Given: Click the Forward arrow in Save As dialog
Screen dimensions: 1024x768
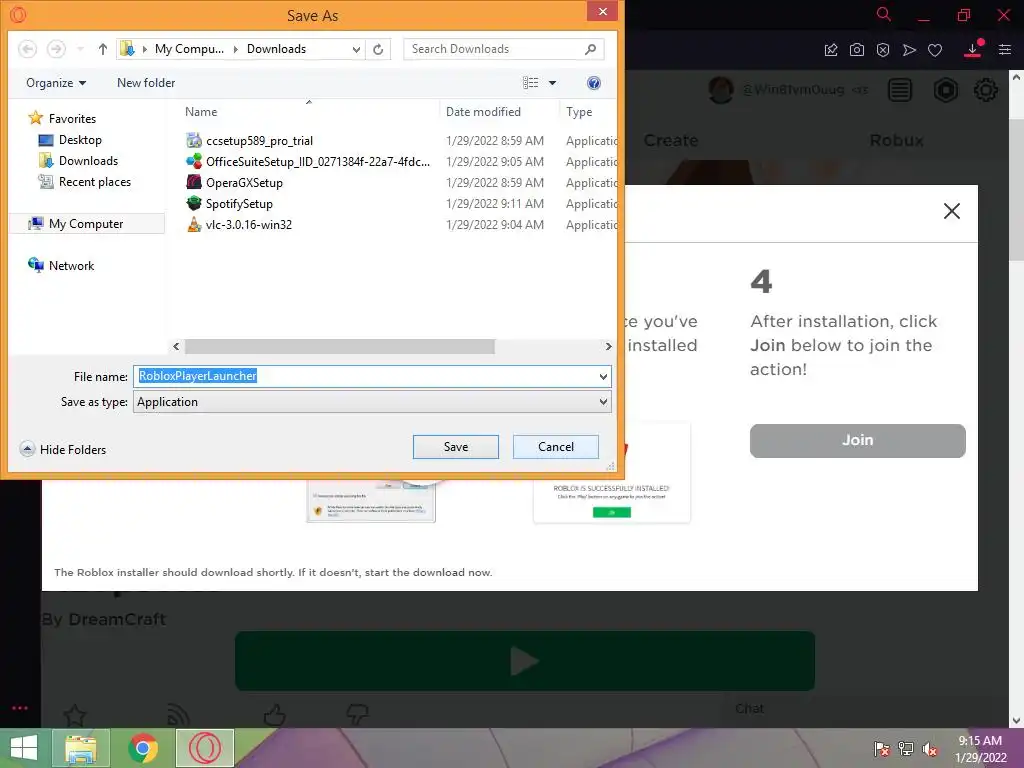Looking at the screenshot, I should pyautogui.click(x=56, y=49).
